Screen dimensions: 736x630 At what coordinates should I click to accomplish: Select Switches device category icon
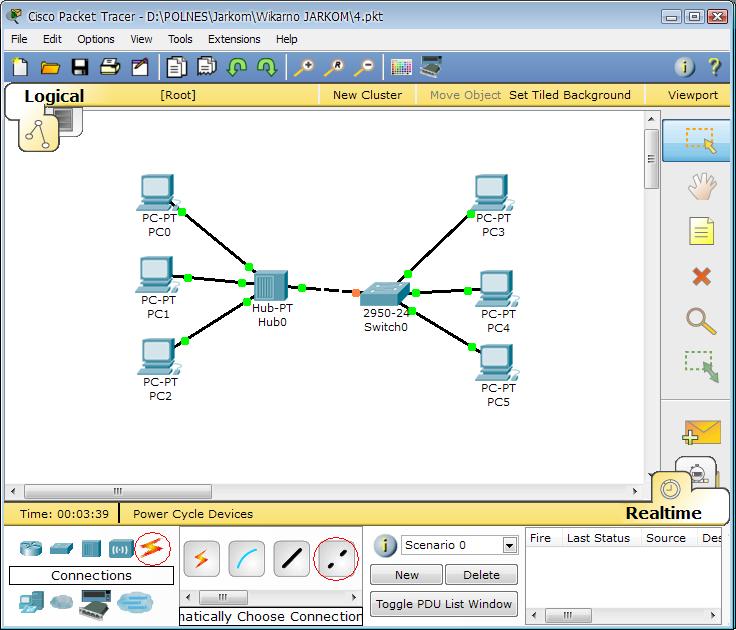point(61,548)
